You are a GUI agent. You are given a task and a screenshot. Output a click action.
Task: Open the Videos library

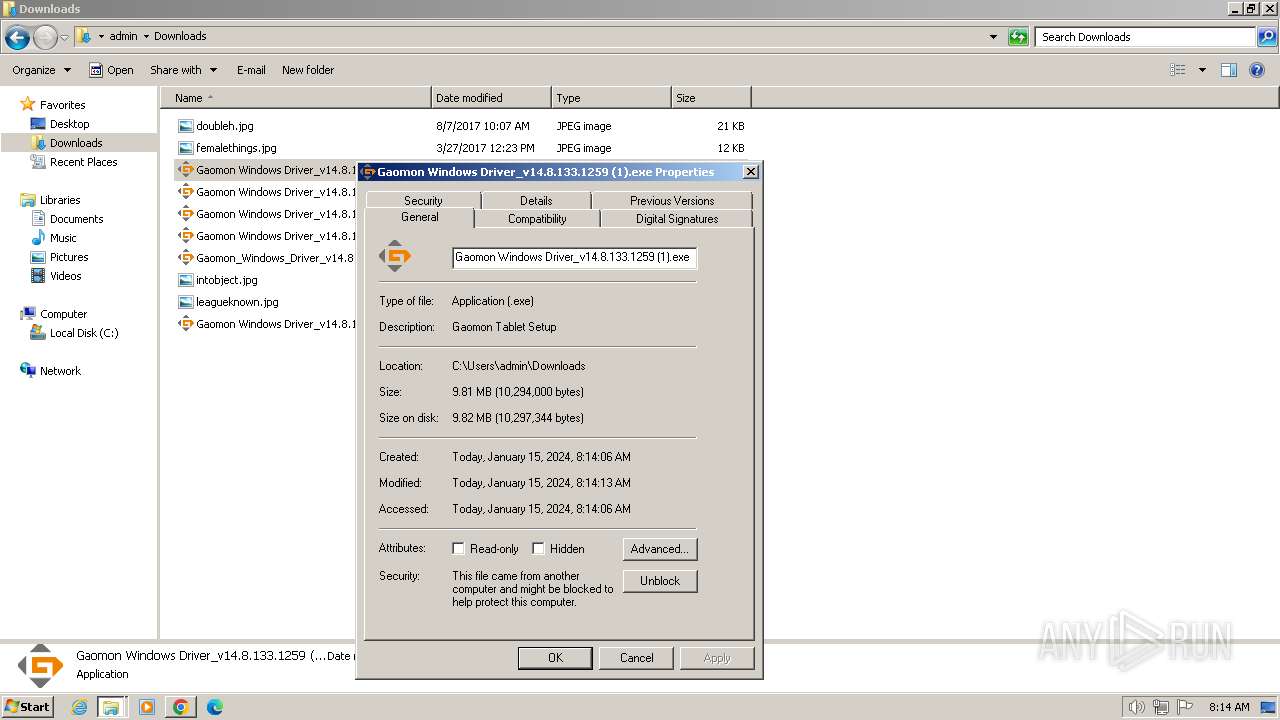(66, 276)
